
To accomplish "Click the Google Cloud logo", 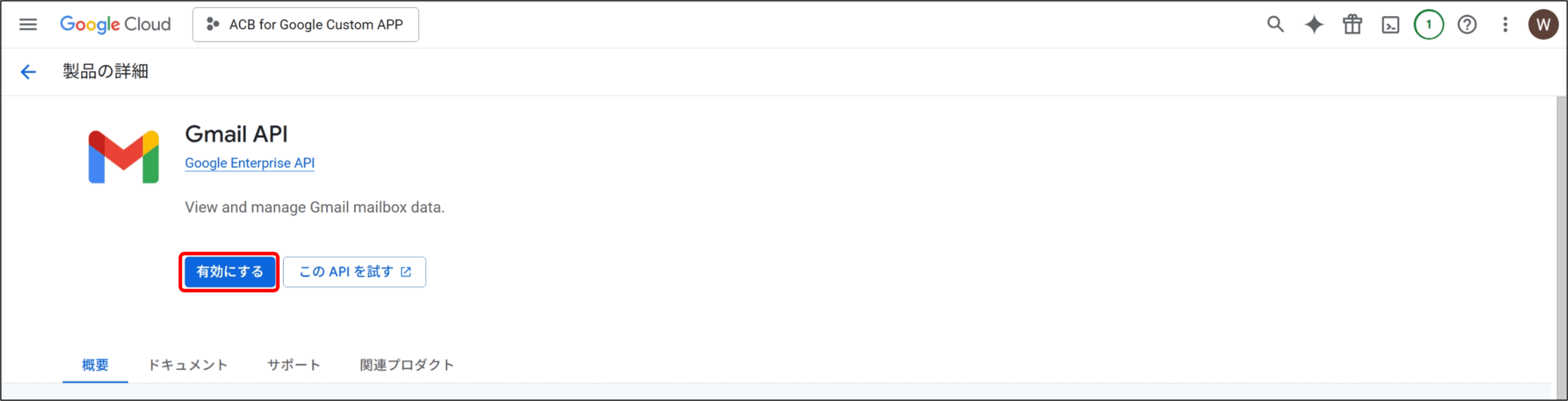I will point(115,25).
